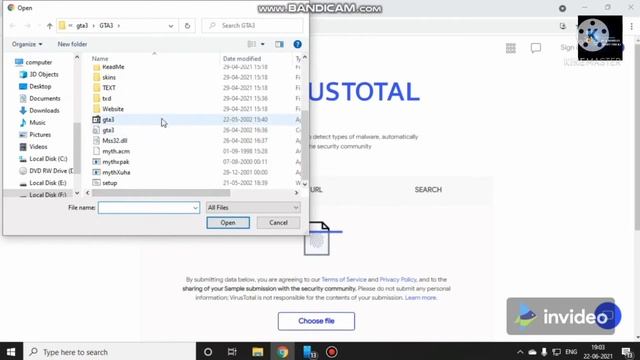Click the Windows Start button
This screenshot has height=360, width=640.
[11, 352]
